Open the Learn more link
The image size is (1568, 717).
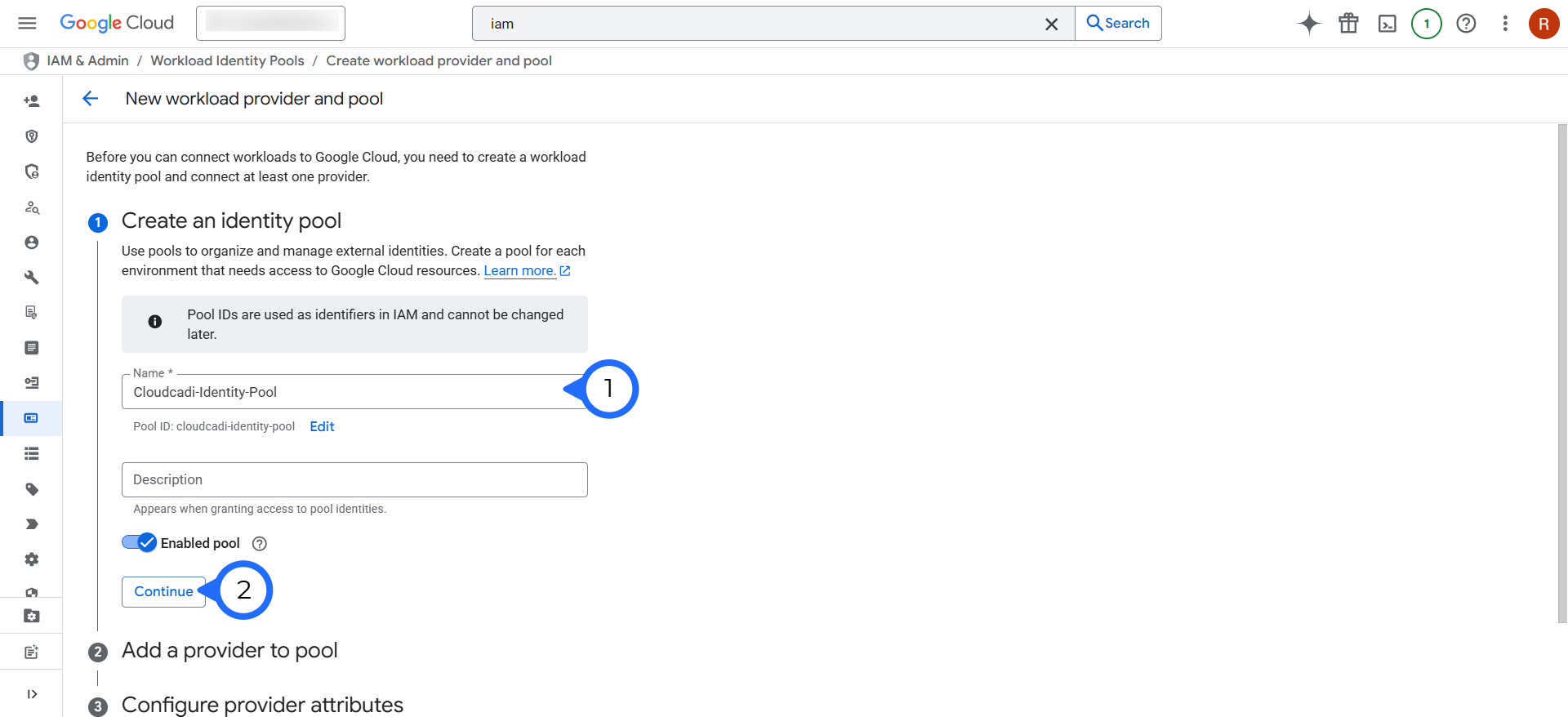[519, 271]
